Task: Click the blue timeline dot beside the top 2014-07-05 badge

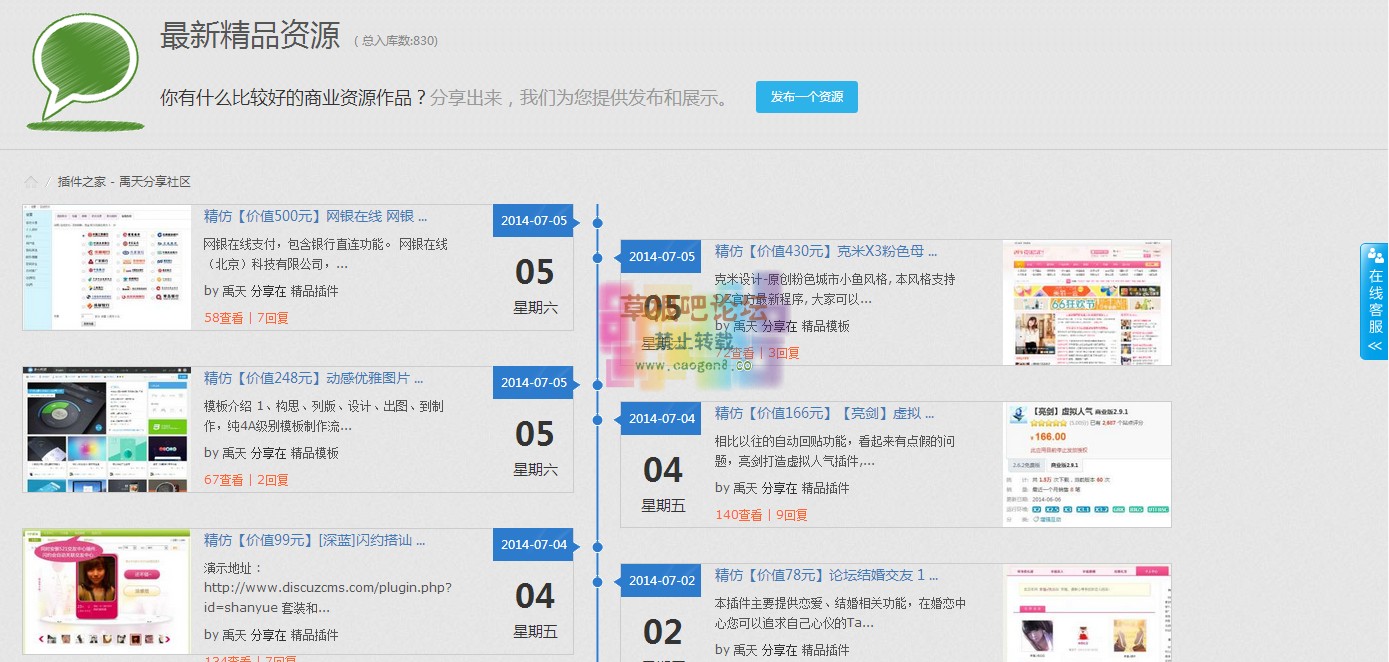Action: pos(597,221)
